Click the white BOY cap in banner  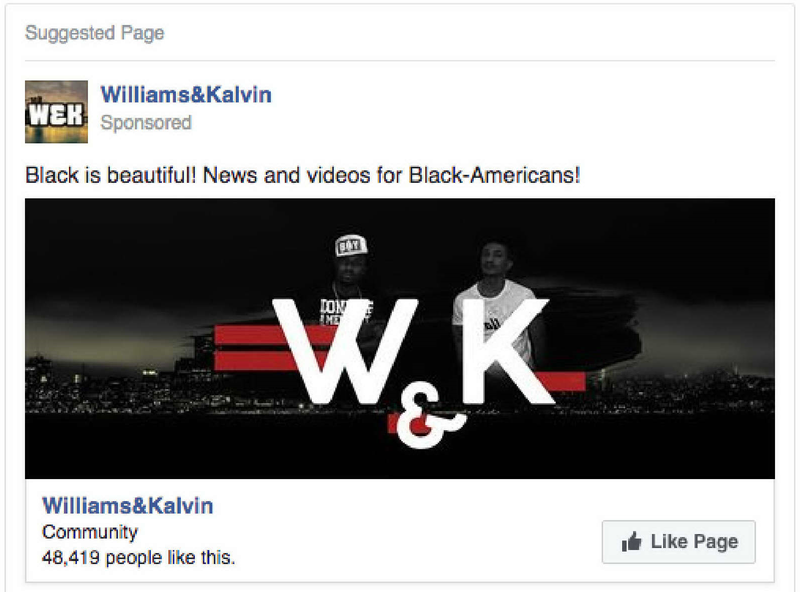coord(351,245)
